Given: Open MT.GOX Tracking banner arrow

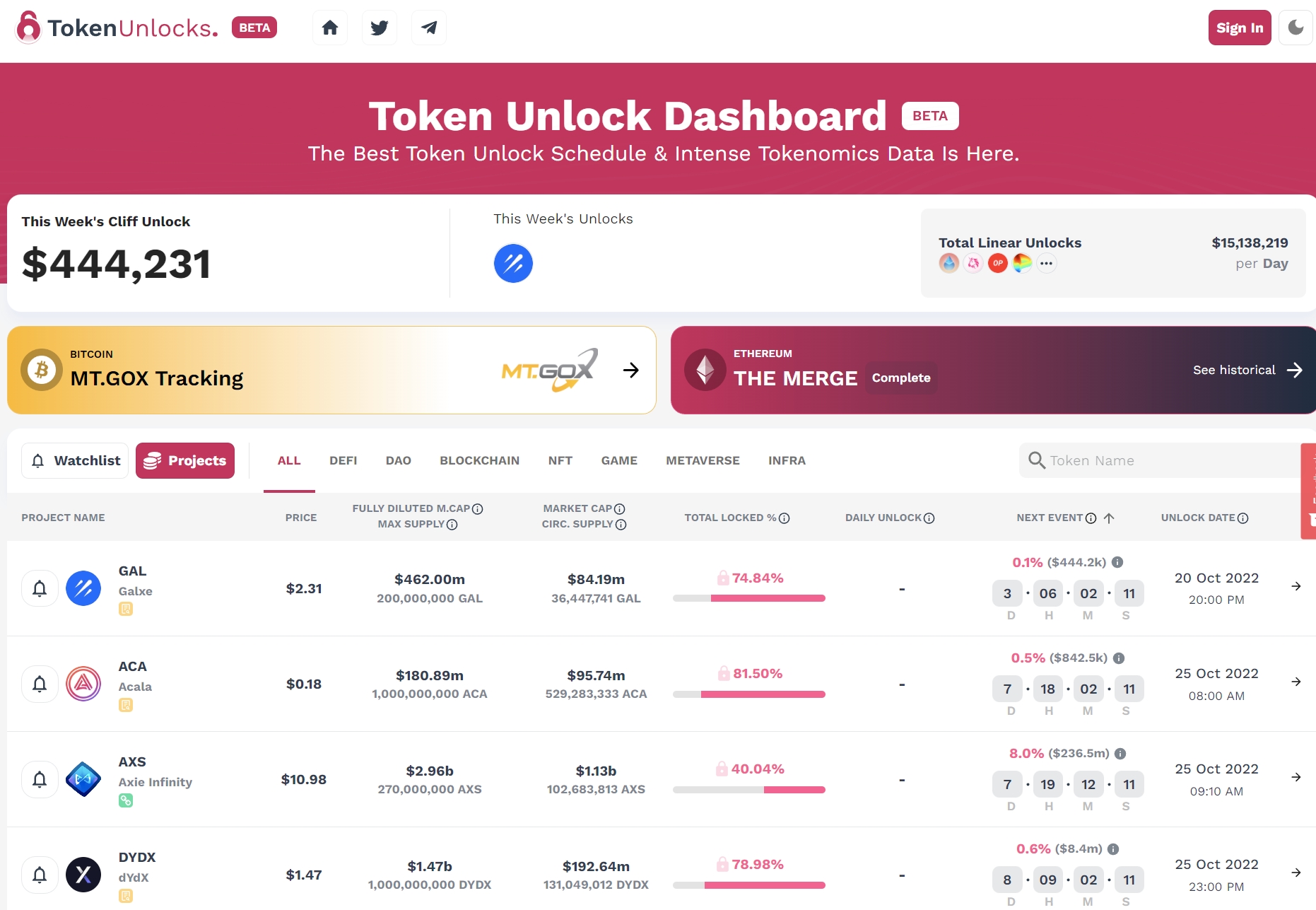Looking at the screenshot, I should tap(630, 370).
